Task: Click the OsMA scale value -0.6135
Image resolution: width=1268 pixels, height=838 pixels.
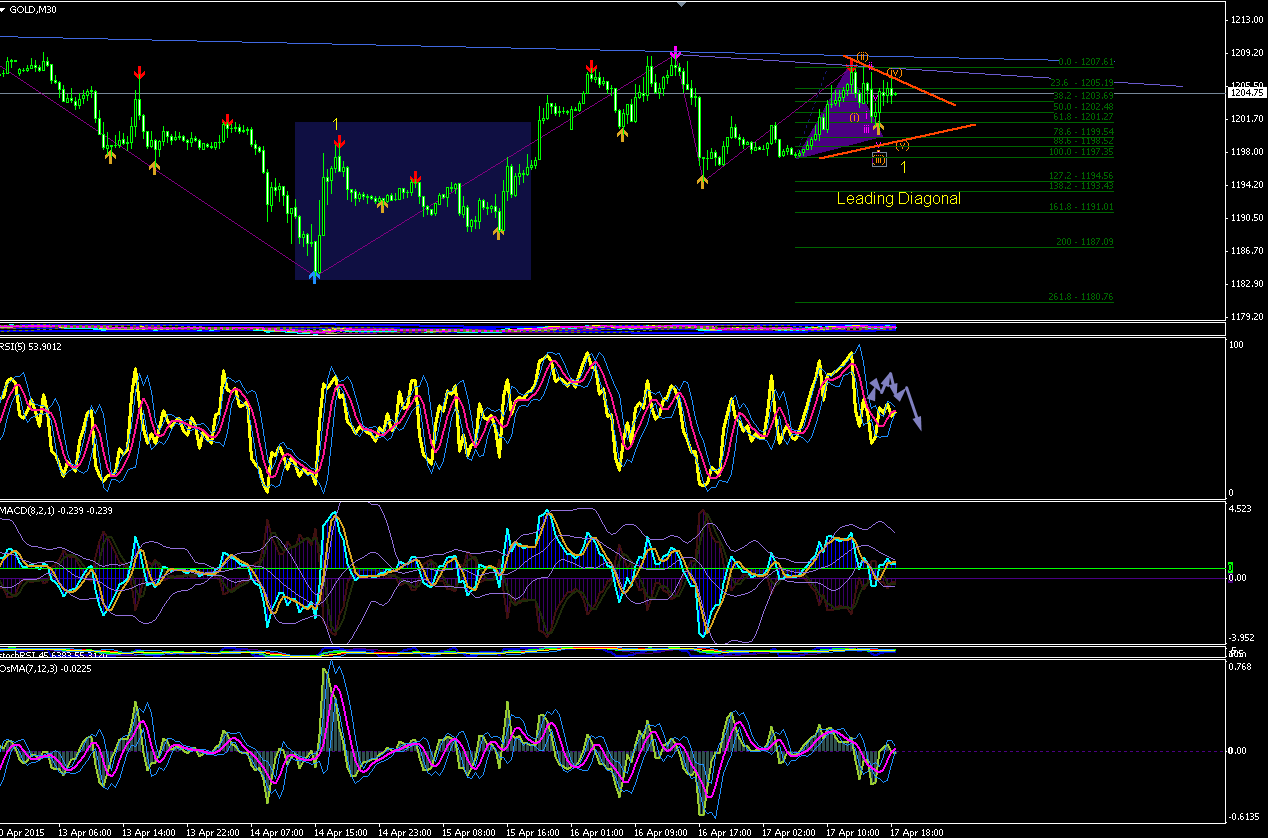Action: [1244, 815]
